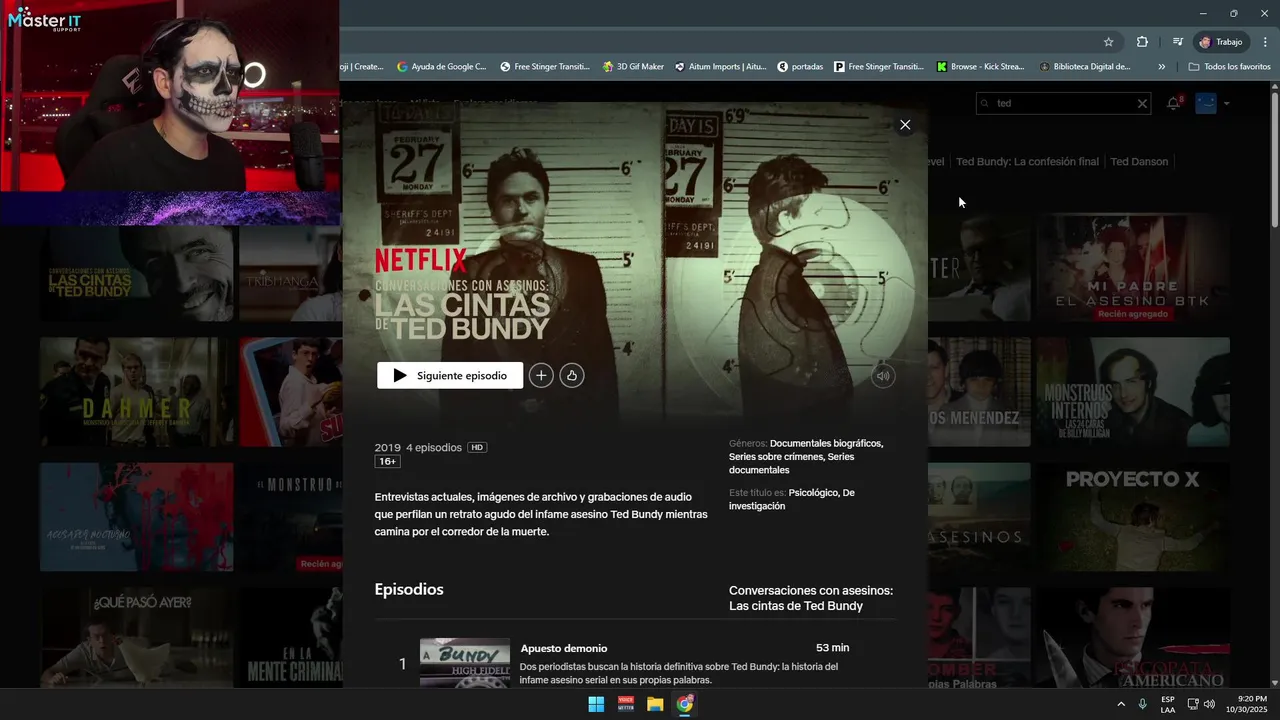Select the 'Apuesto demonio' episode title
Image resolution: width=1280 pixels, height=720 pixels.
pos(564,648)
